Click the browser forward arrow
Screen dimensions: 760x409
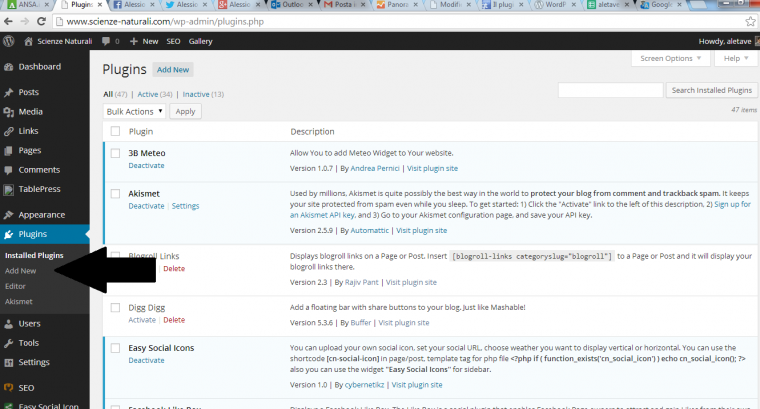click(25, 21)
